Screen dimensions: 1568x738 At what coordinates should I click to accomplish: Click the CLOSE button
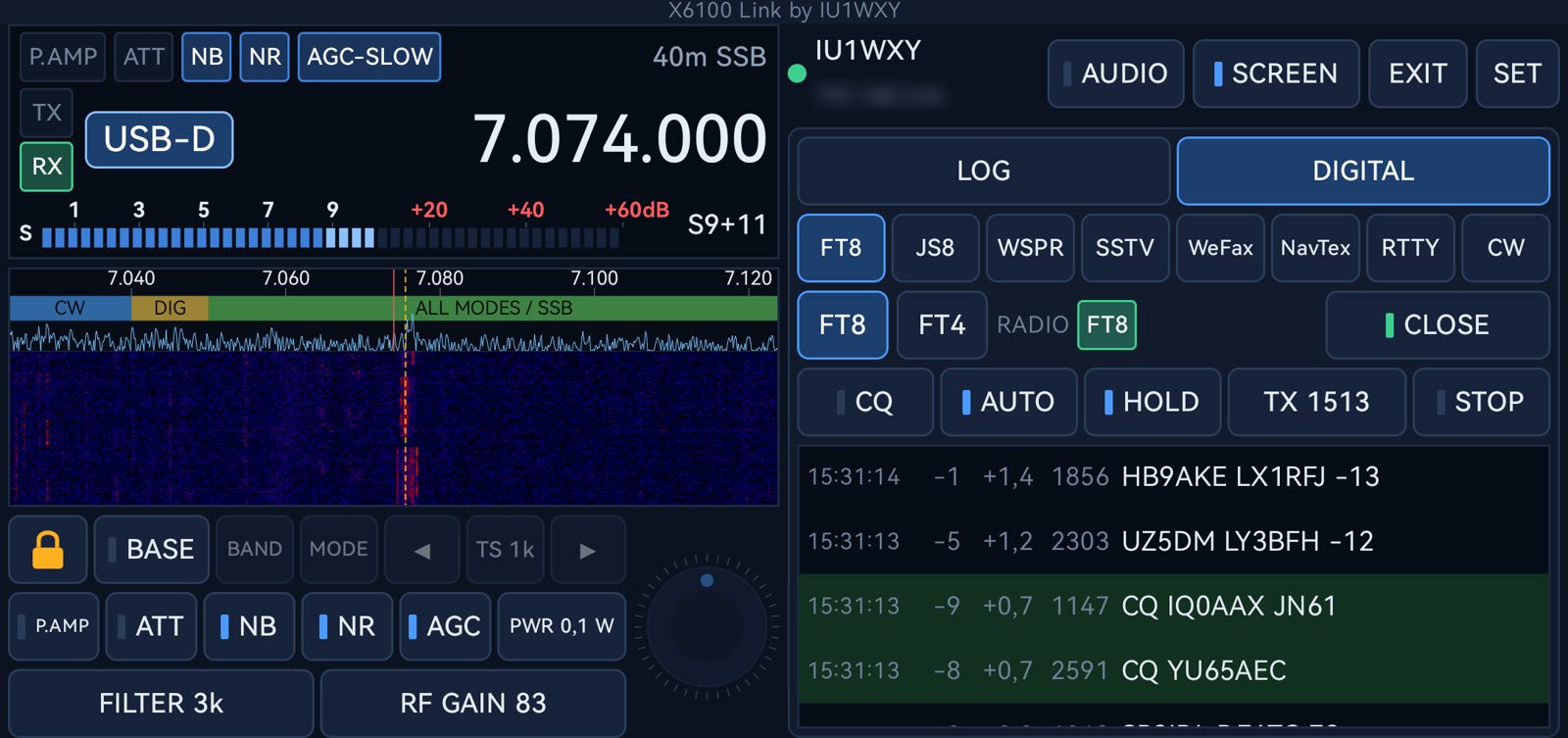(1438, 324)
